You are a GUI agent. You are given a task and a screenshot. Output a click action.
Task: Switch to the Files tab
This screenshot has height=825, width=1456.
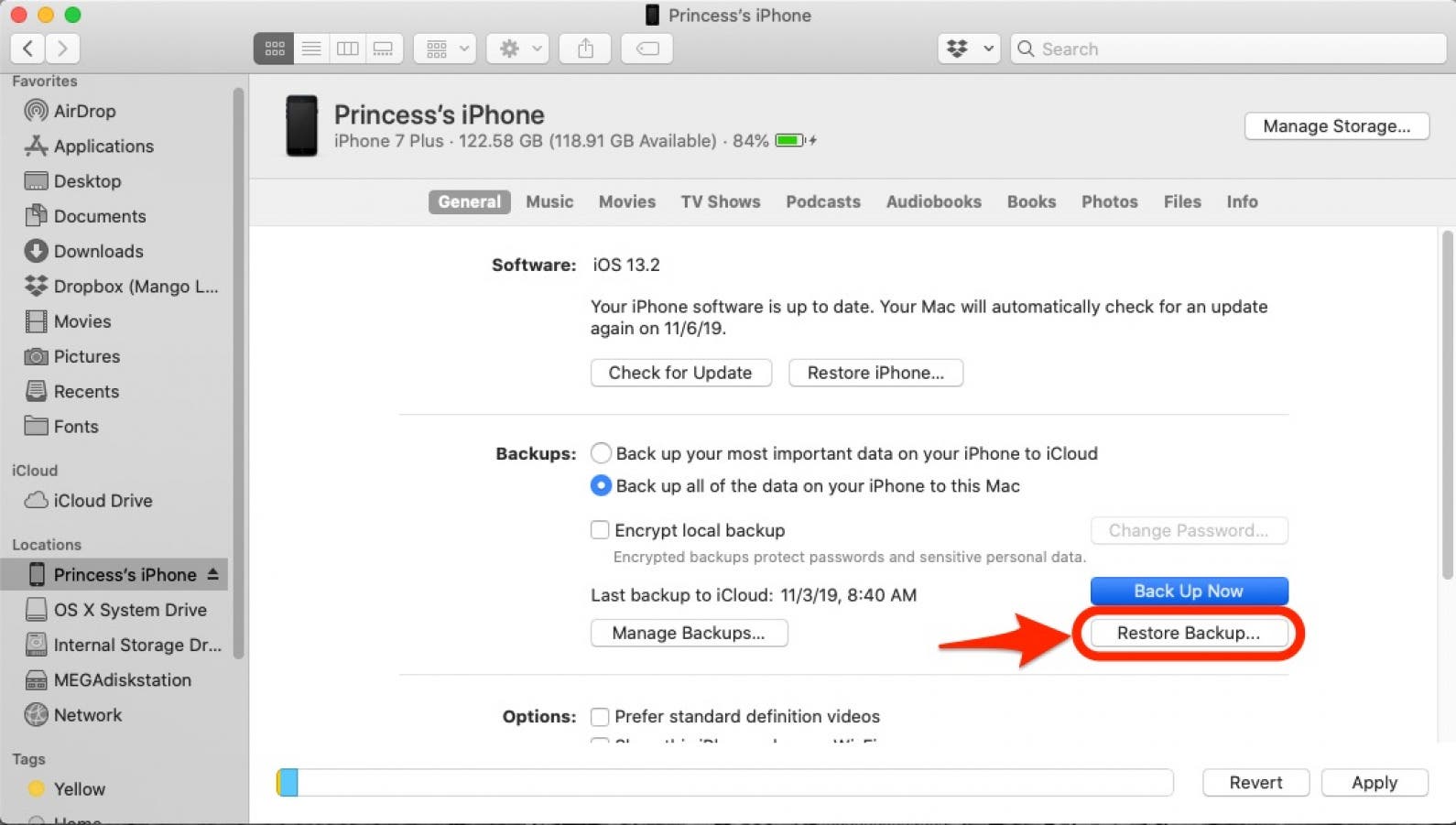[1182, 202]
